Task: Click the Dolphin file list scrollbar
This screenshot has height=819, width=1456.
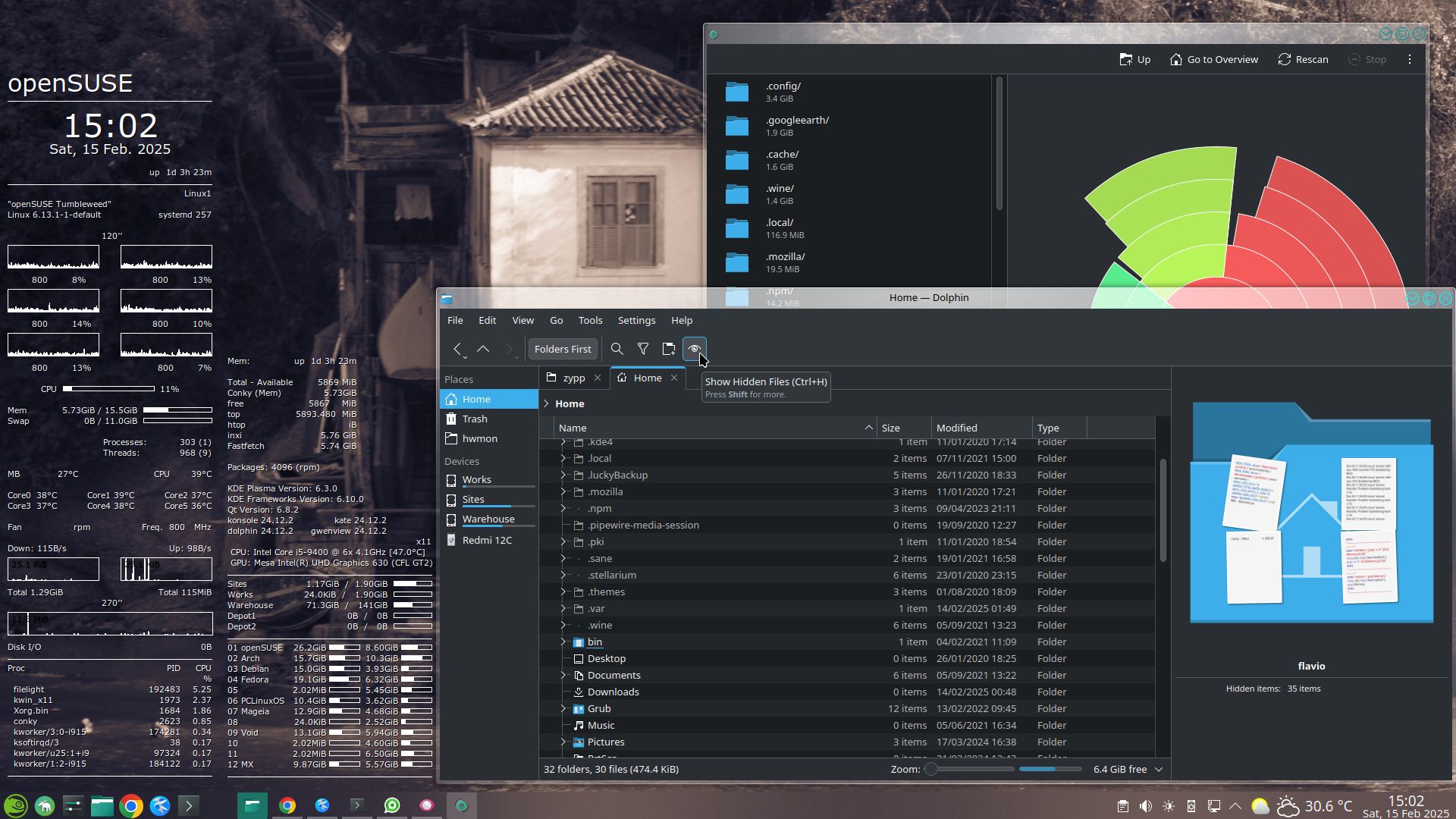Action: [x=1163, y=511]
